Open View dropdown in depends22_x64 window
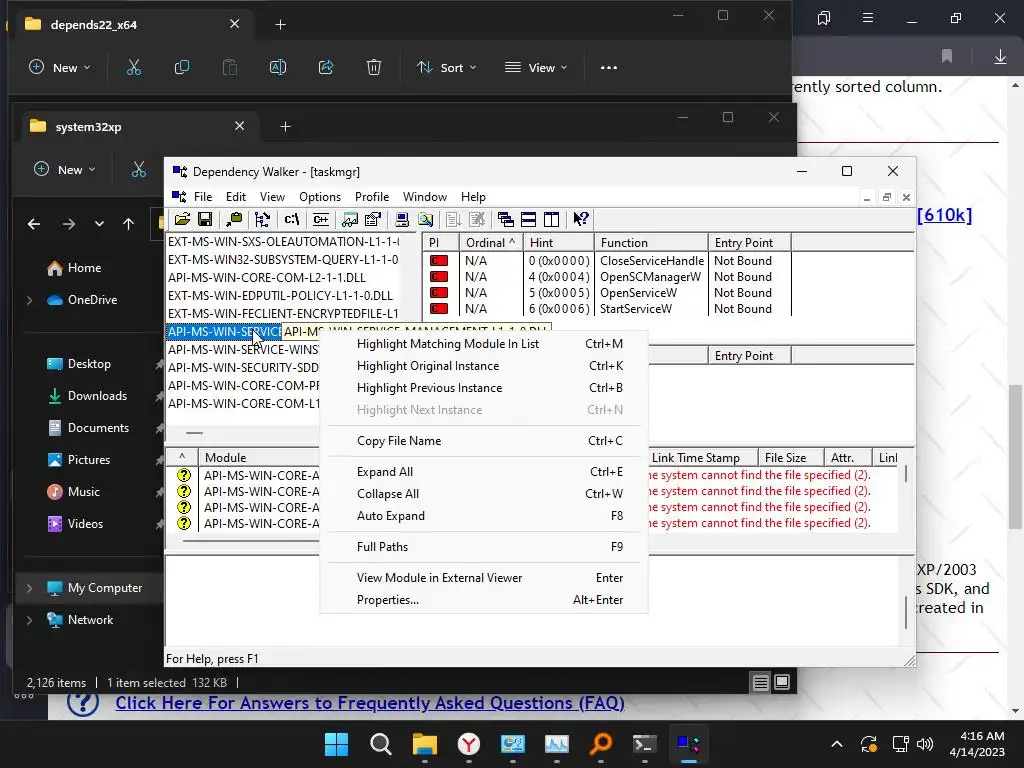This screenshot has width=1024, height=768. click(x=536, y=67)
